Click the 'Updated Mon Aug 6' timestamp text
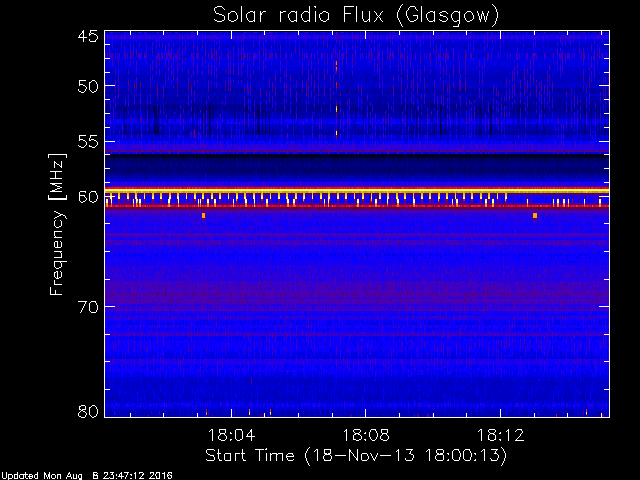640x480 pixels. click(x=86, y=476)
